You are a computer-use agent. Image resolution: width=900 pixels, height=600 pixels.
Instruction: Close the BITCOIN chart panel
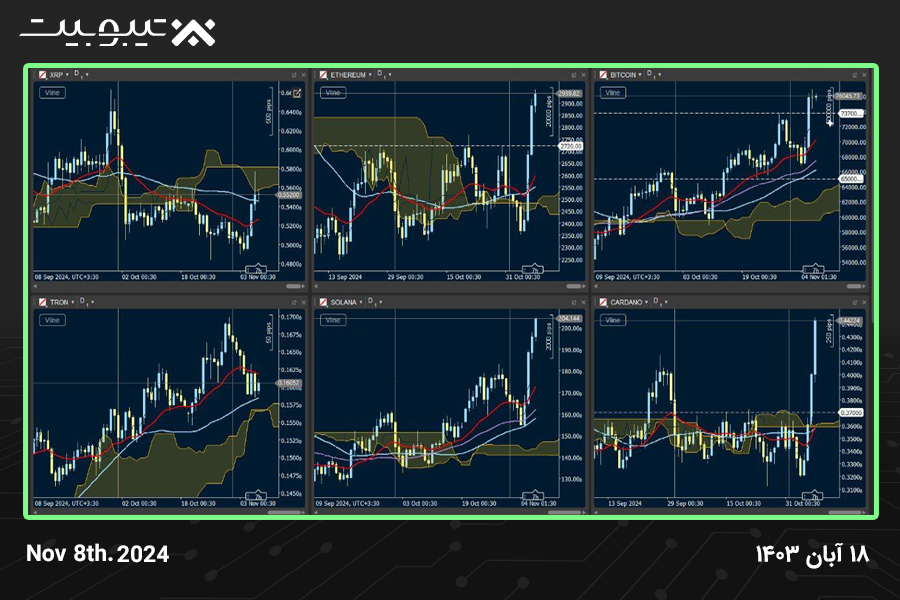[x=864, y=75]
